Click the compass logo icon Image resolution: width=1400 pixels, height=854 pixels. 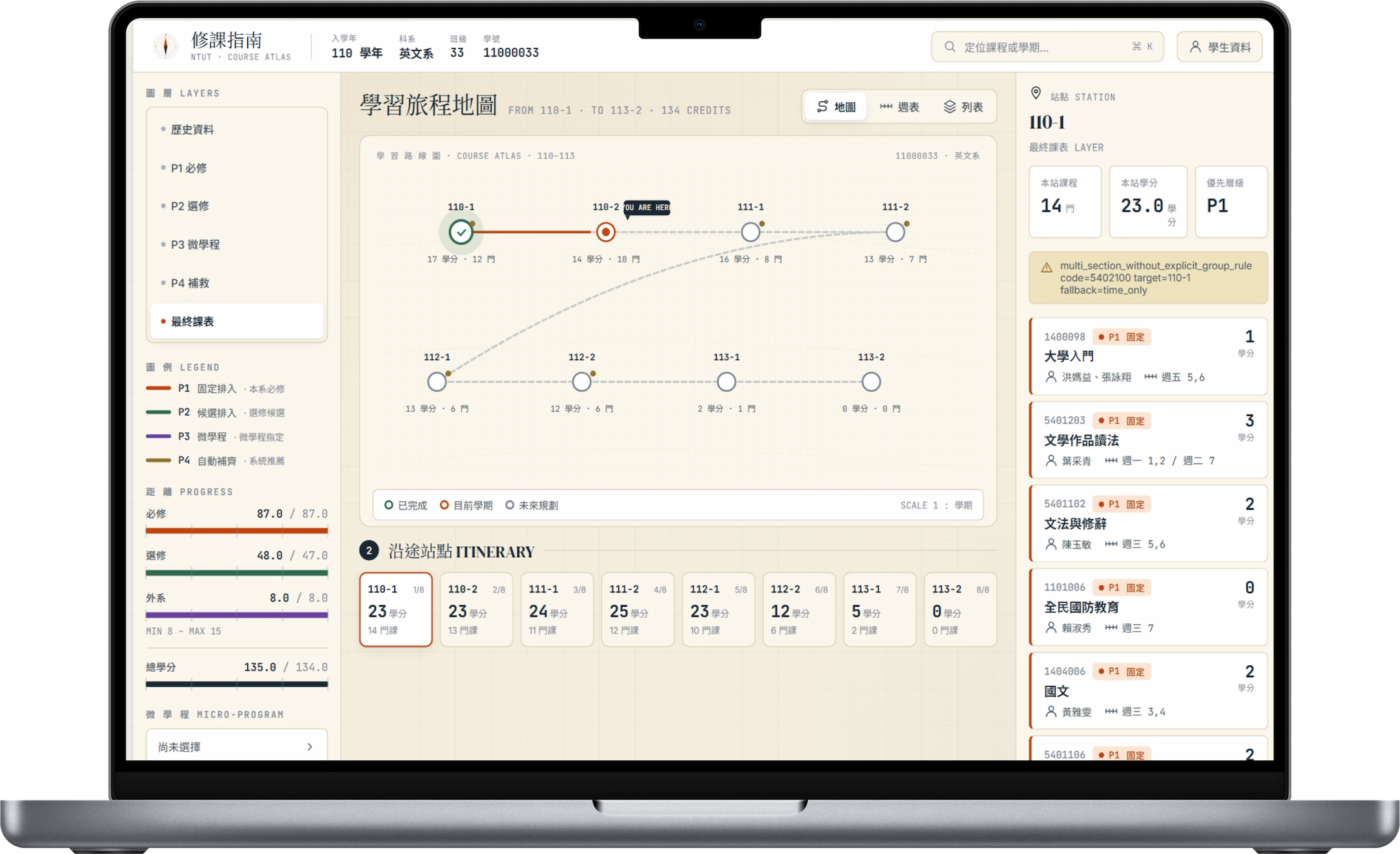coord(165,46)
